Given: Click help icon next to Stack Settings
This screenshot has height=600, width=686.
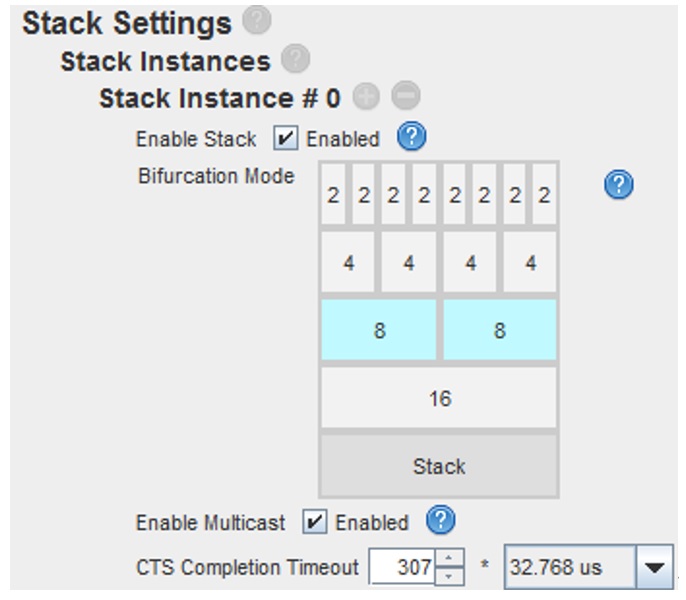Looking at the screenshot, I should click(257, 20).
